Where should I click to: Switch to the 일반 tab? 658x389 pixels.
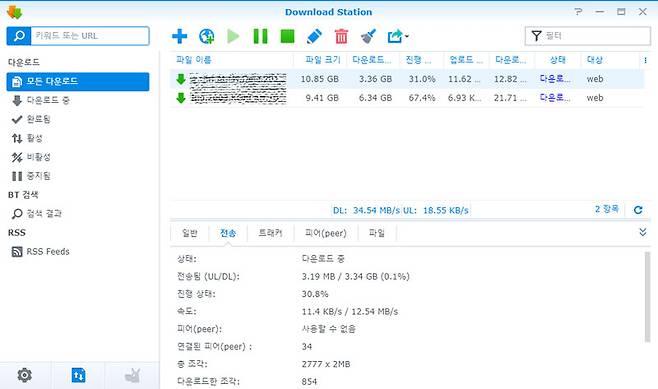coord(190,233)
